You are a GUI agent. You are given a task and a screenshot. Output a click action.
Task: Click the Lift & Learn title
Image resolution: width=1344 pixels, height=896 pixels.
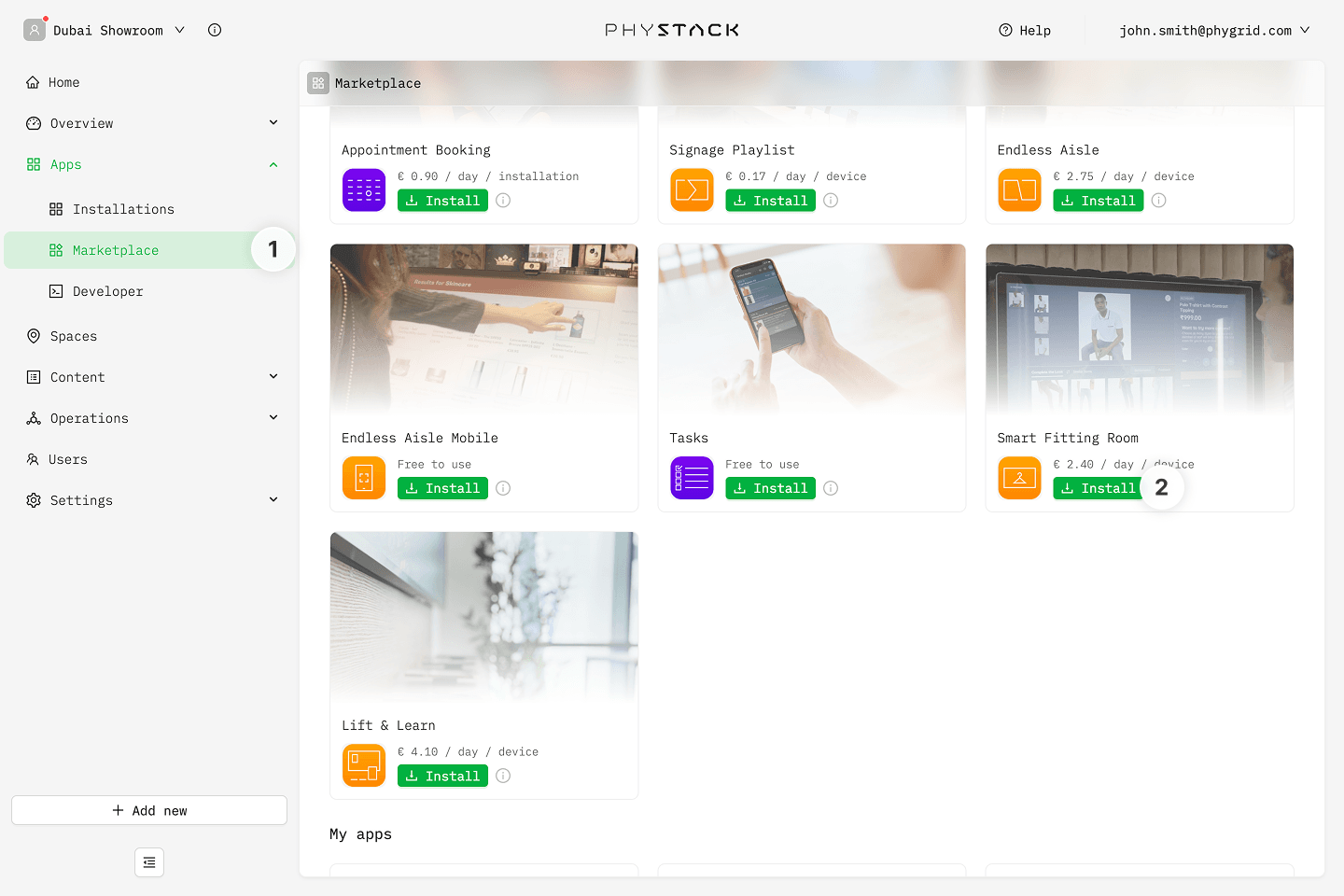(x=388, y=725)
